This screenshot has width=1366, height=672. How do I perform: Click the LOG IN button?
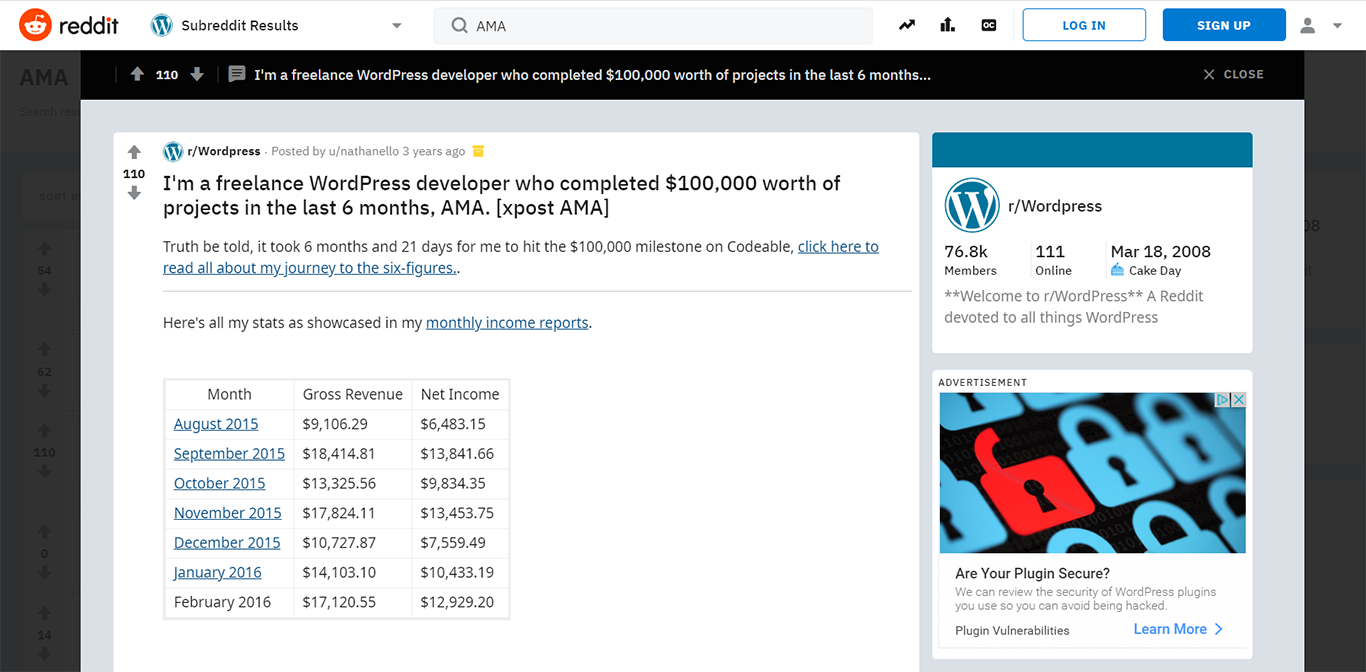pyautogui.click(x=1084, y=25)
